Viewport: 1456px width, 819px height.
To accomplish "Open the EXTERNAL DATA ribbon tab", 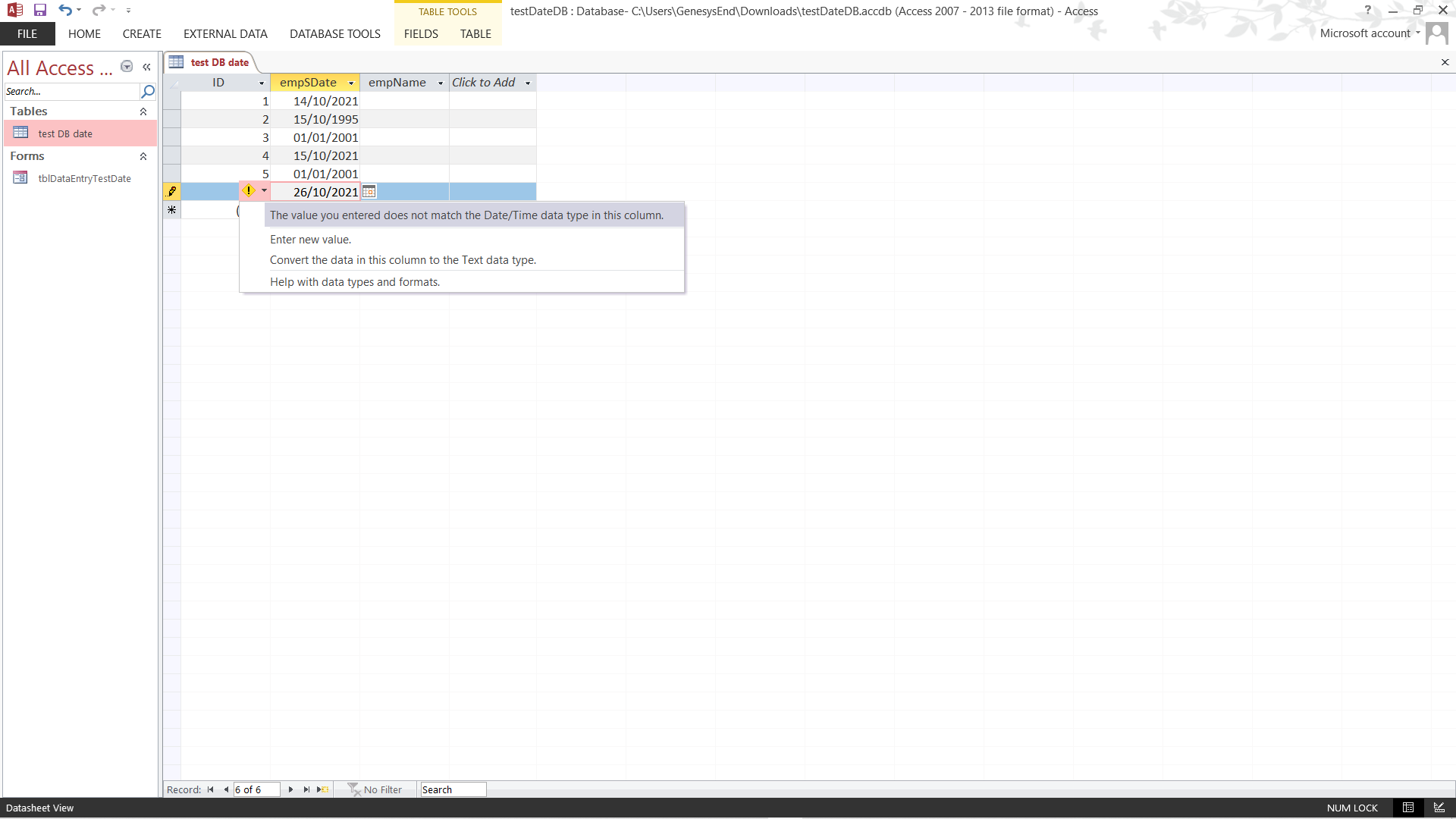I will [x=225, y=34].
